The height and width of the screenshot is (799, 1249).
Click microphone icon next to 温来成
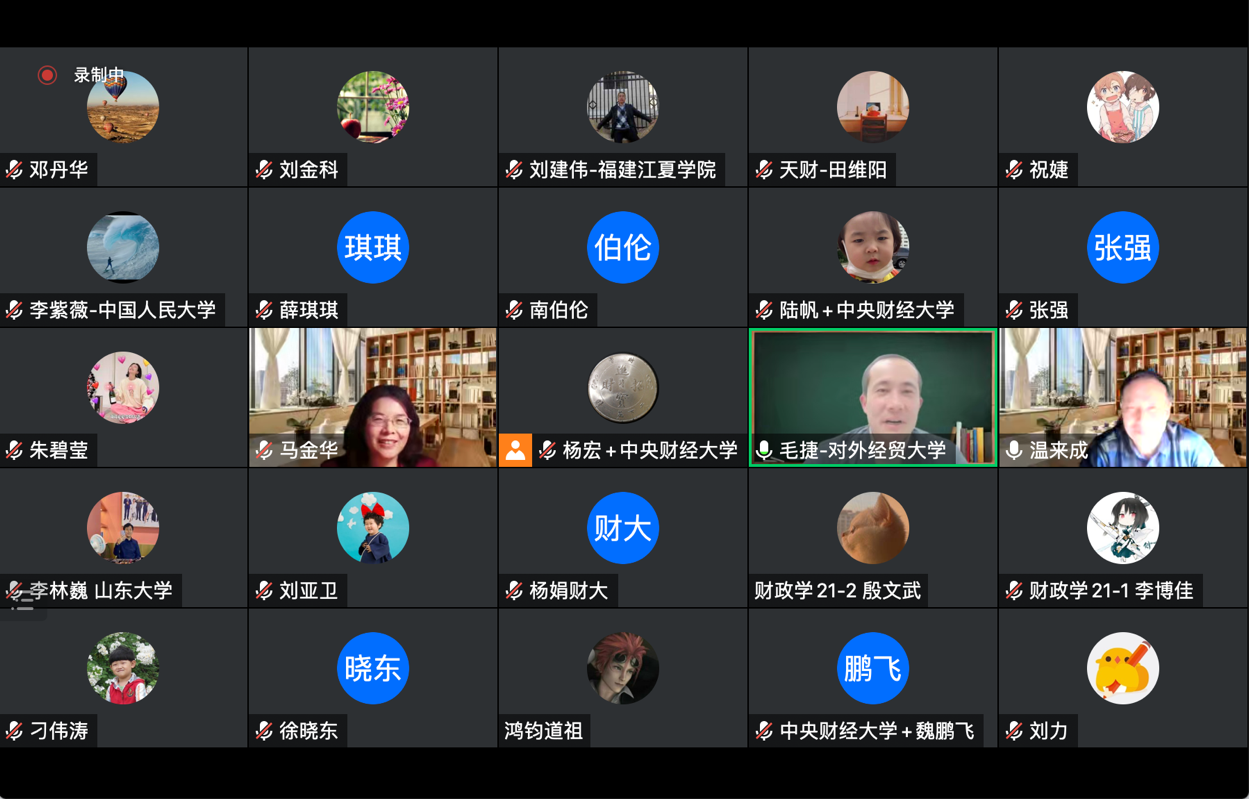(1015, 450)
